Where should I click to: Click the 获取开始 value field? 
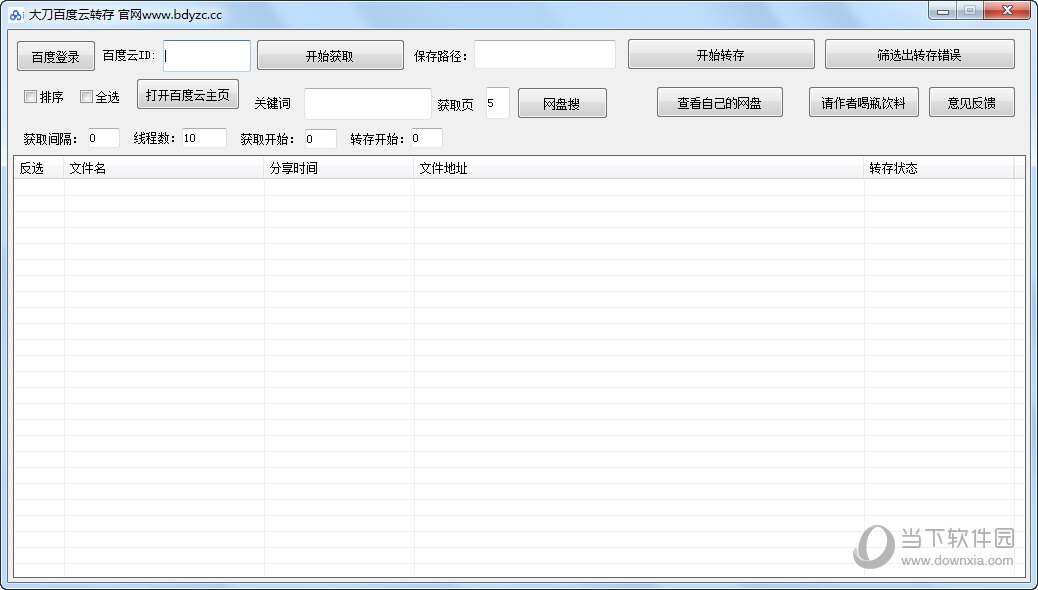coord(320,138)
